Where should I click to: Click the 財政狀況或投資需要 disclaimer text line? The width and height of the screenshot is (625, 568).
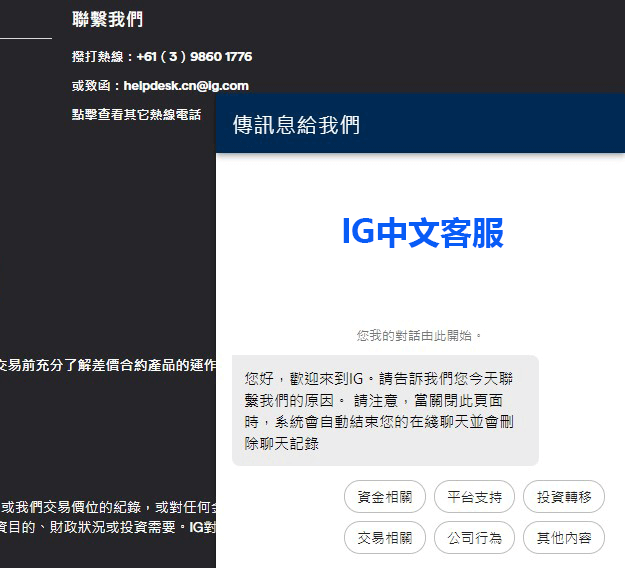click(x=107, y=526)
